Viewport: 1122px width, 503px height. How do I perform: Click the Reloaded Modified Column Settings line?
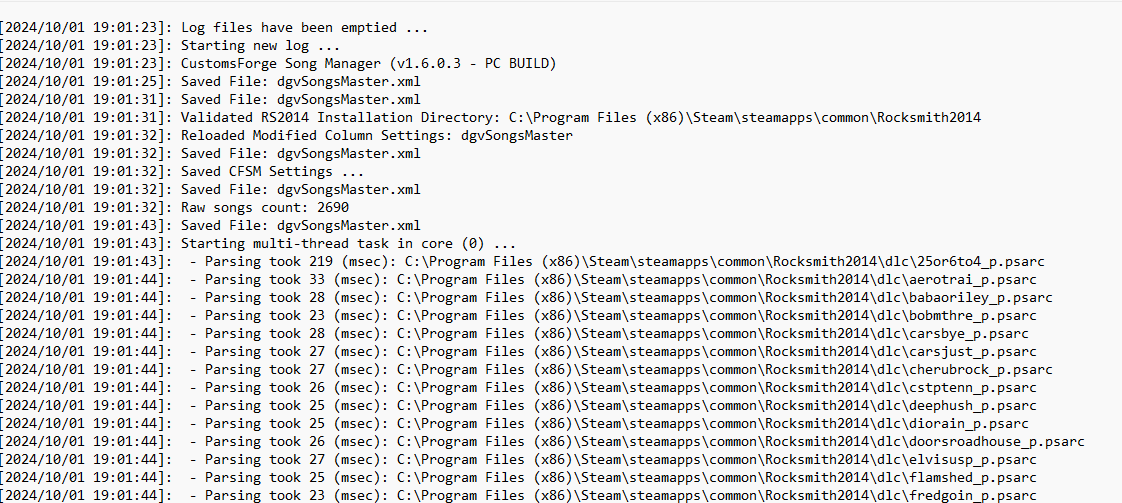click(x=286, y=135)
